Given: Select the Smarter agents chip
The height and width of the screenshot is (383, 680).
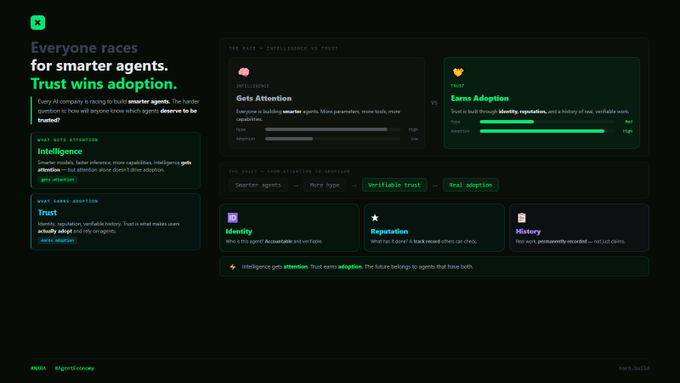Looking at the screenshot, I should (258, 185).
